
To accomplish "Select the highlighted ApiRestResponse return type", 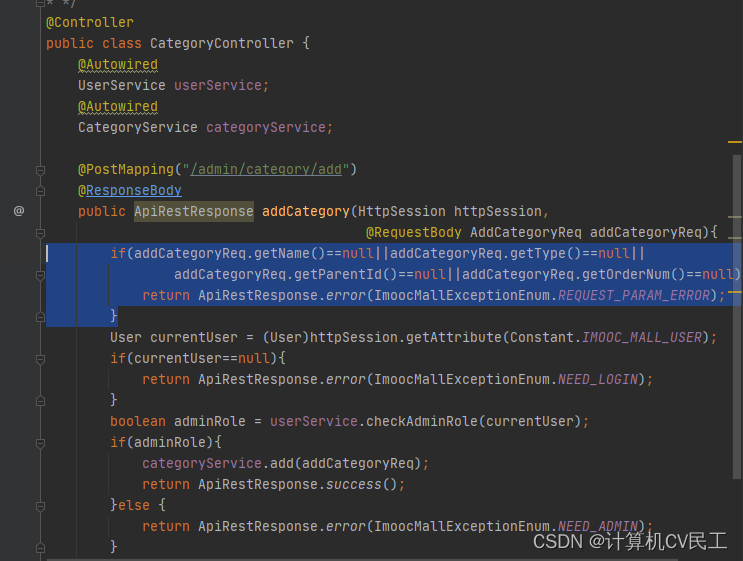I will (x=194, y=211).
